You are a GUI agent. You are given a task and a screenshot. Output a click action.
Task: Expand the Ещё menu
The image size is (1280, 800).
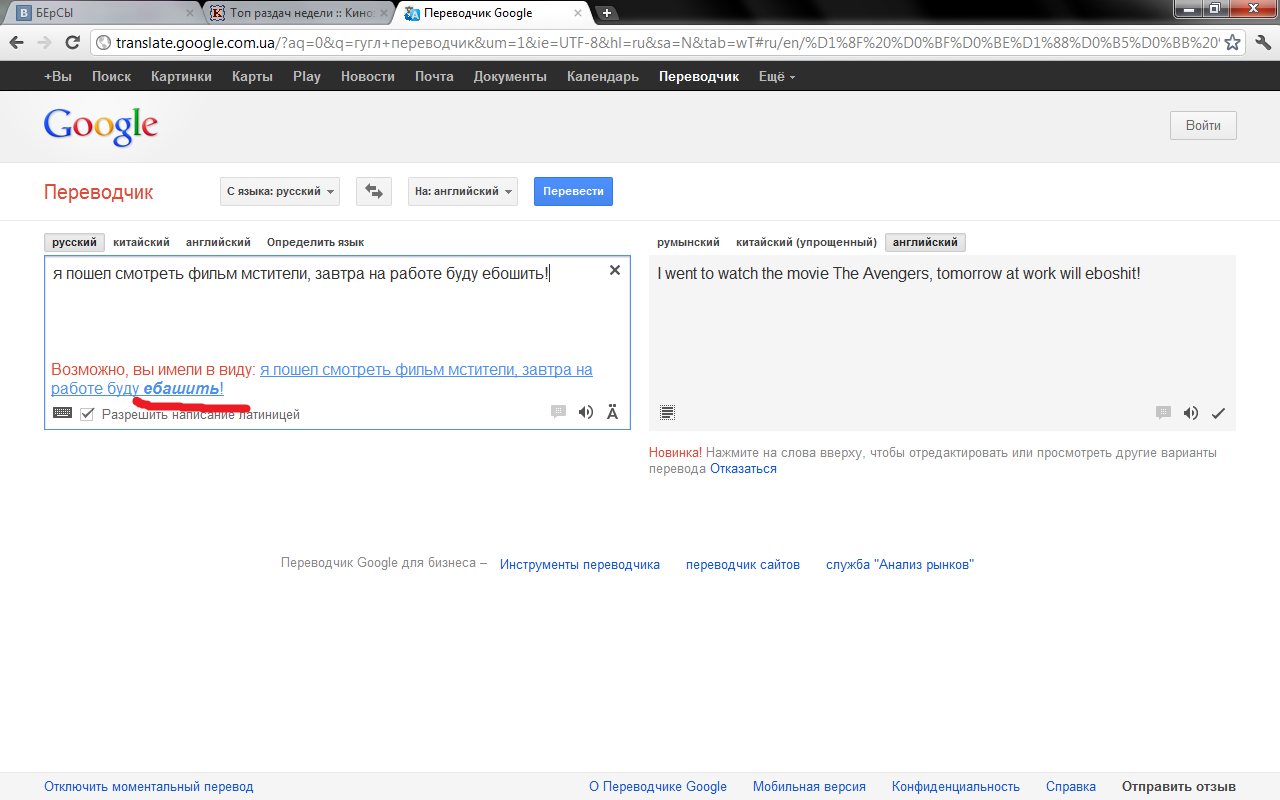point(777,76)
